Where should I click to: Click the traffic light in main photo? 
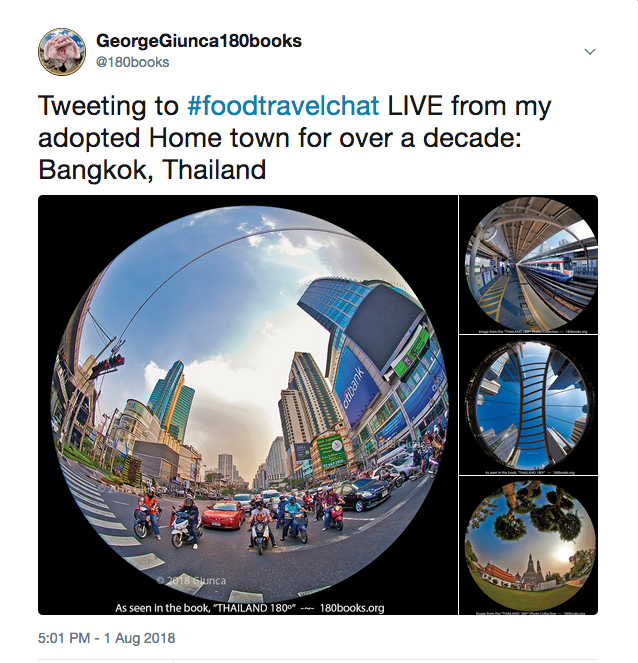[x=108, y=364]
